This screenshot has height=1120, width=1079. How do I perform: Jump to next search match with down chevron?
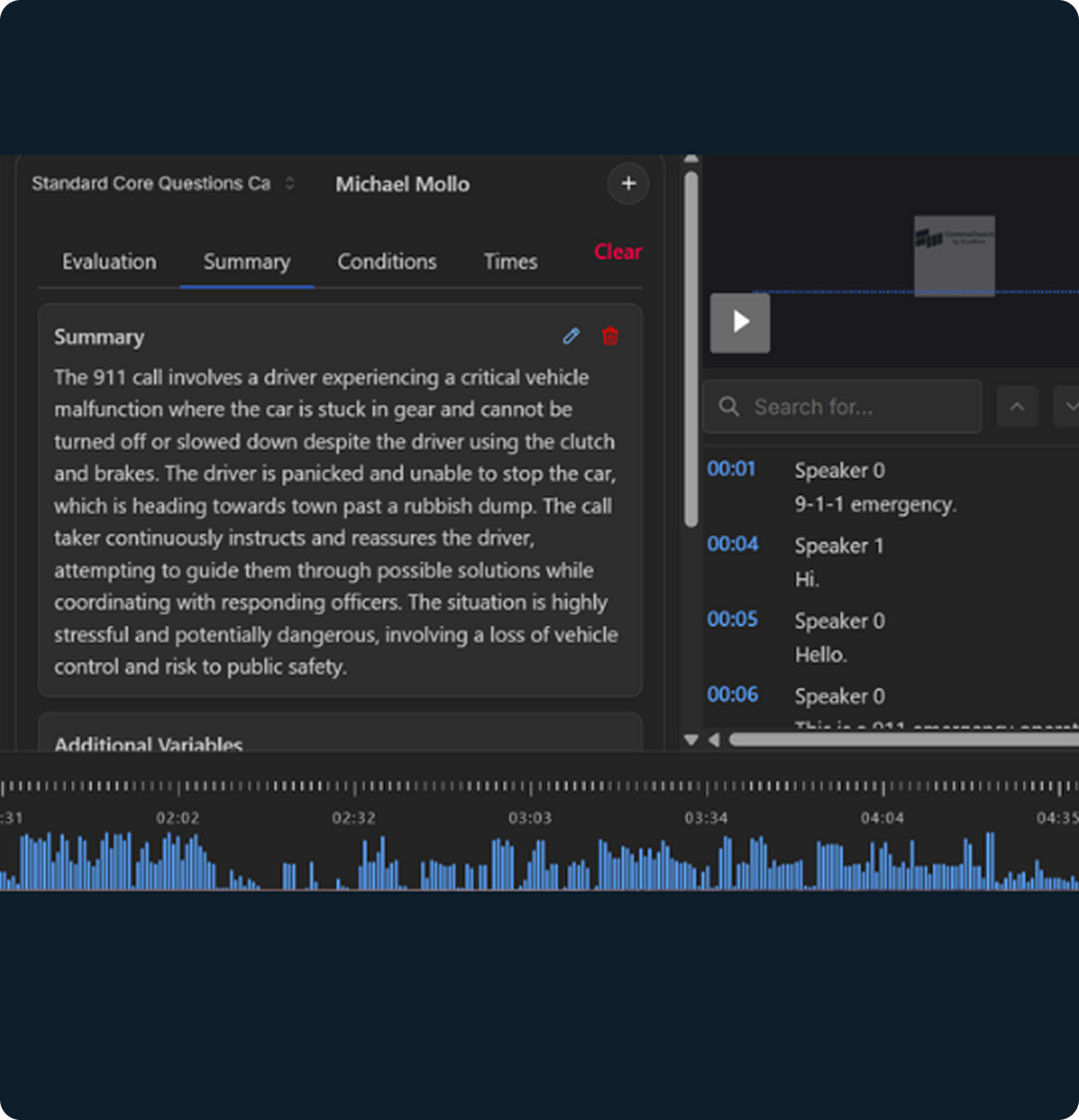click(x=1070, y=407)
